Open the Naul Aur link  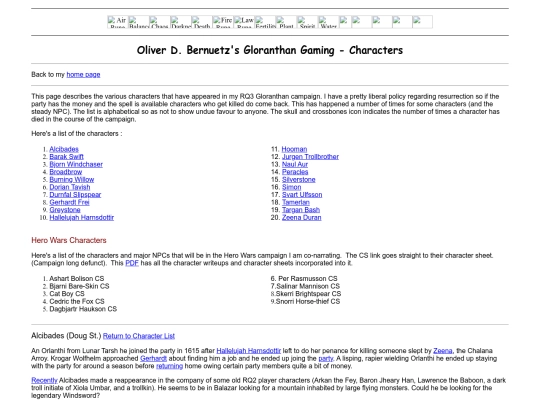(295, 164)
